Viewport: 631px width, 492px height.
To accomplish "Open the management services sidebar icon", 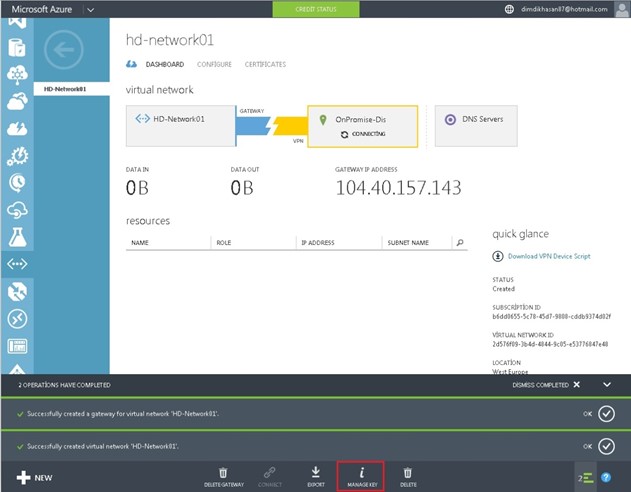I will tap(17, 346).
